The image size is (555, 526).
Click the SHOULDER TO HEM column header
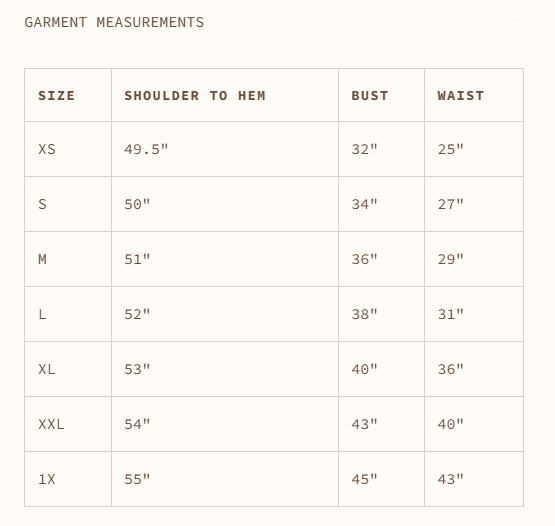click(x=195, y=96)
